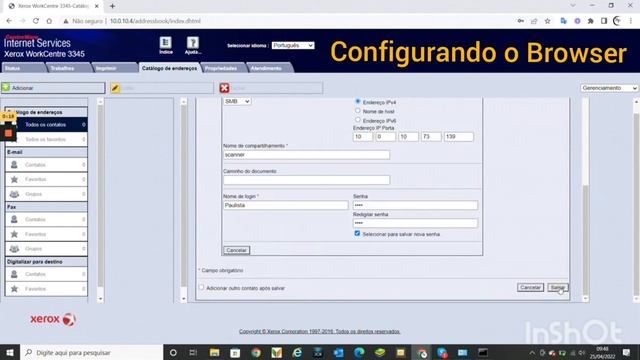Click Cancelar beside the Salvar button

(530, 287)
